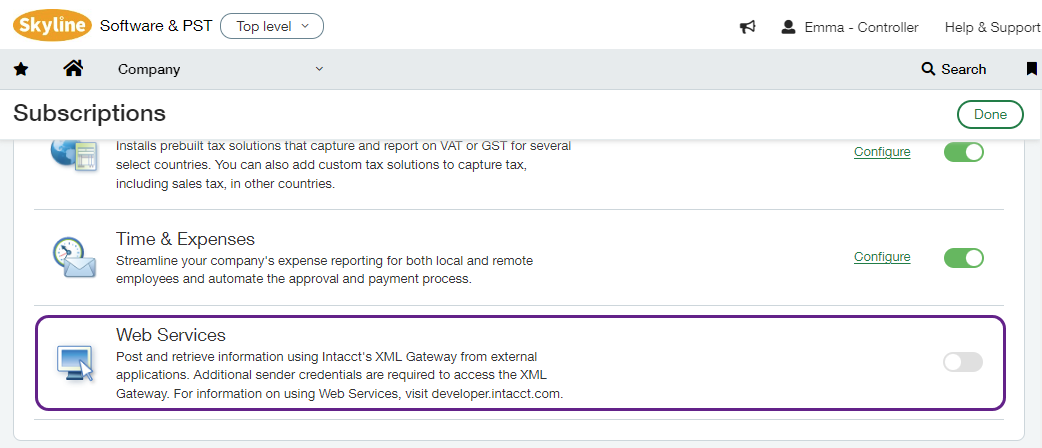Click the Skyline logo

coord(52,26)
